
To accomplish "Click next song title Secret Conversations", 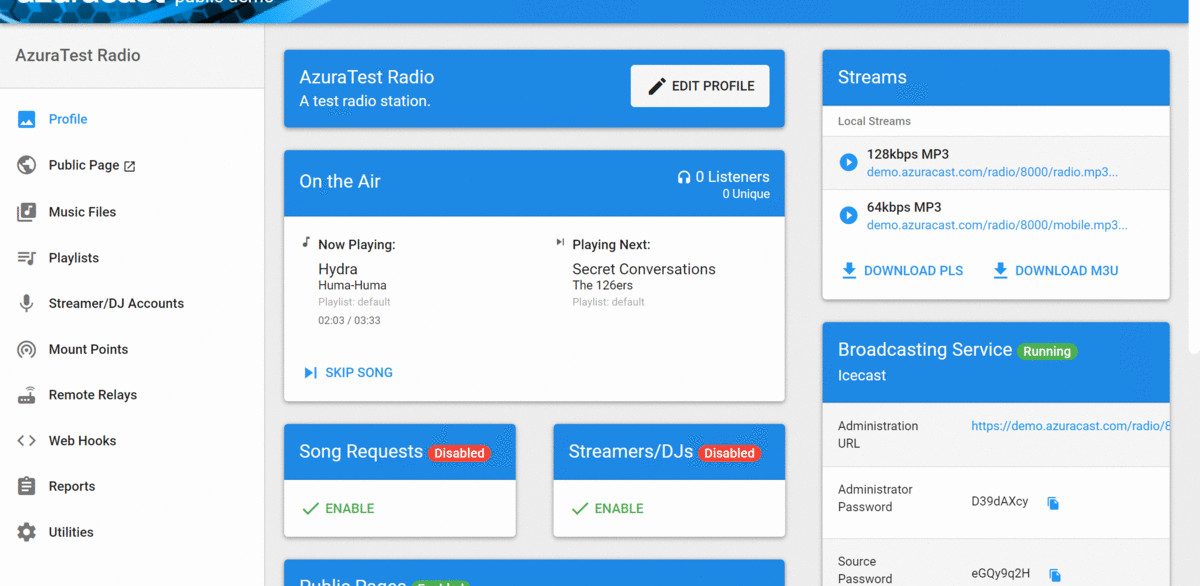I will tap(644, 269).
